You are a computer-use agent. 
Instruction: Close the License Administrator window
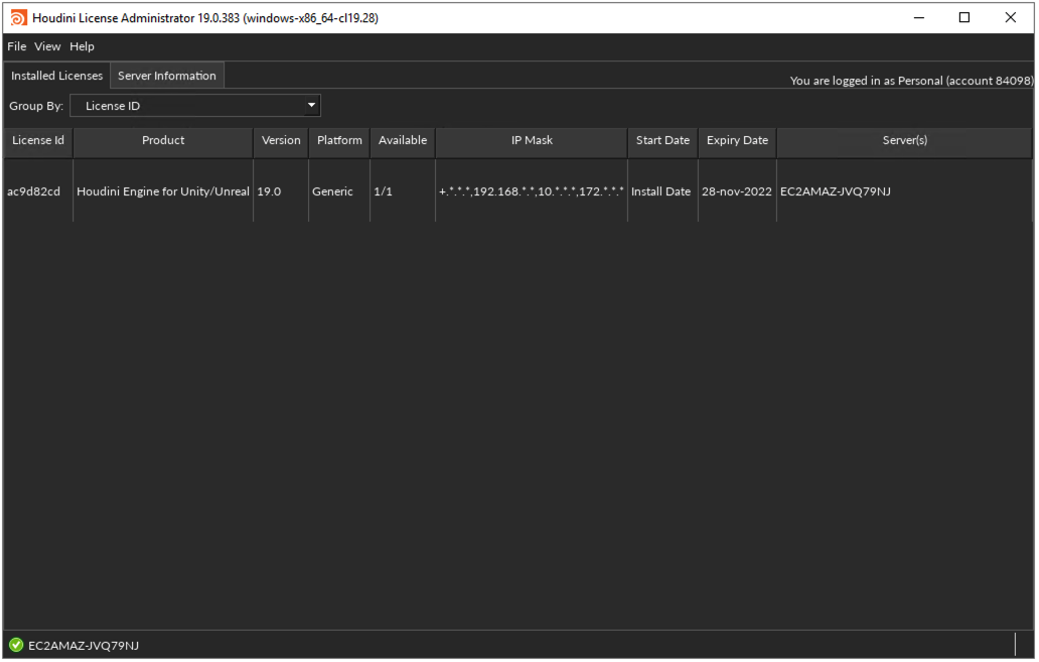pyautogui.click(x=1011, y=18)
